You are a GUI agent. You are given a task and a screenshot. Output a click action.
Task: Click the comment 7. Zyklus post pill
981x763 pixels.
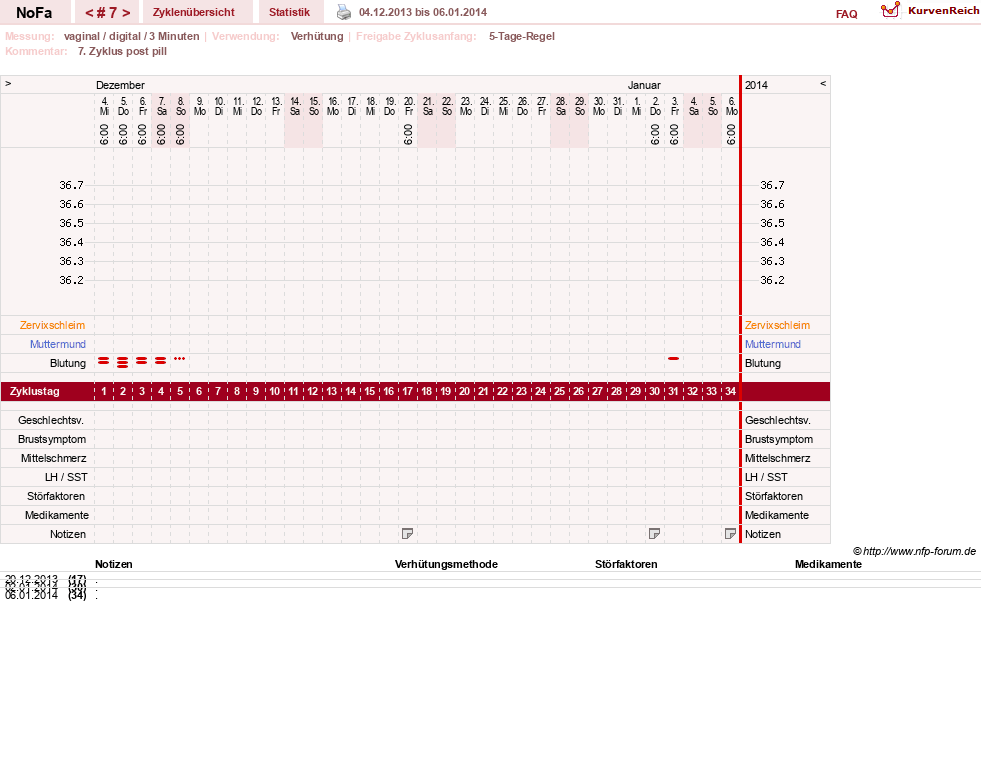tap(122, 51)
